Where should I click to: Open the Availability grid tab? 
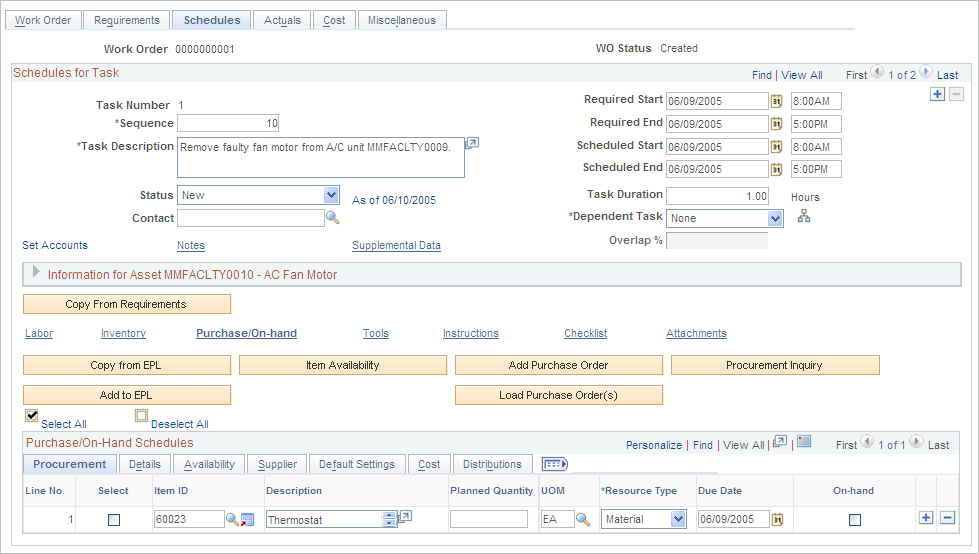209,464
